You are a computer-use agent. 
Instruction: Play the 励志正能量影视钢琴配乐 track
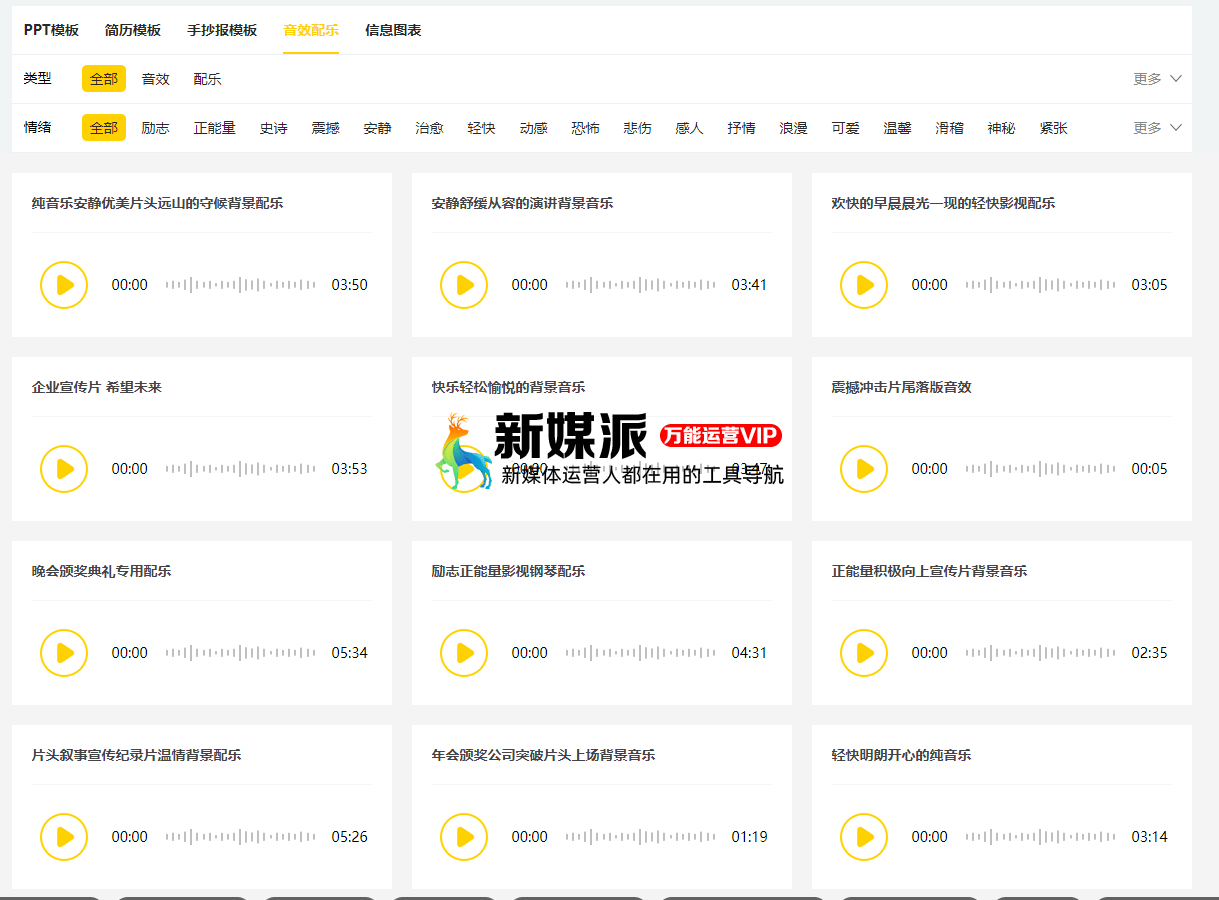[464, 653]
